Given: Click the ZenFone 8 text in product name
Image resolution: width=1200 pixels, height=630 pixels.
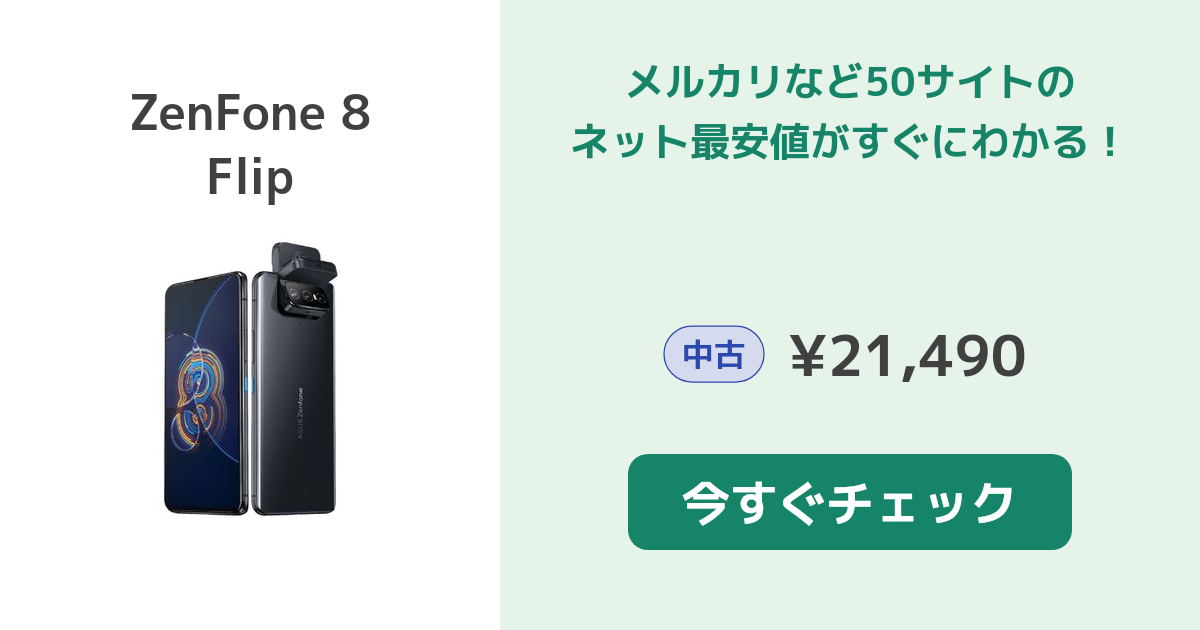Looking at the screenshot, I should (x=250, y=114).
